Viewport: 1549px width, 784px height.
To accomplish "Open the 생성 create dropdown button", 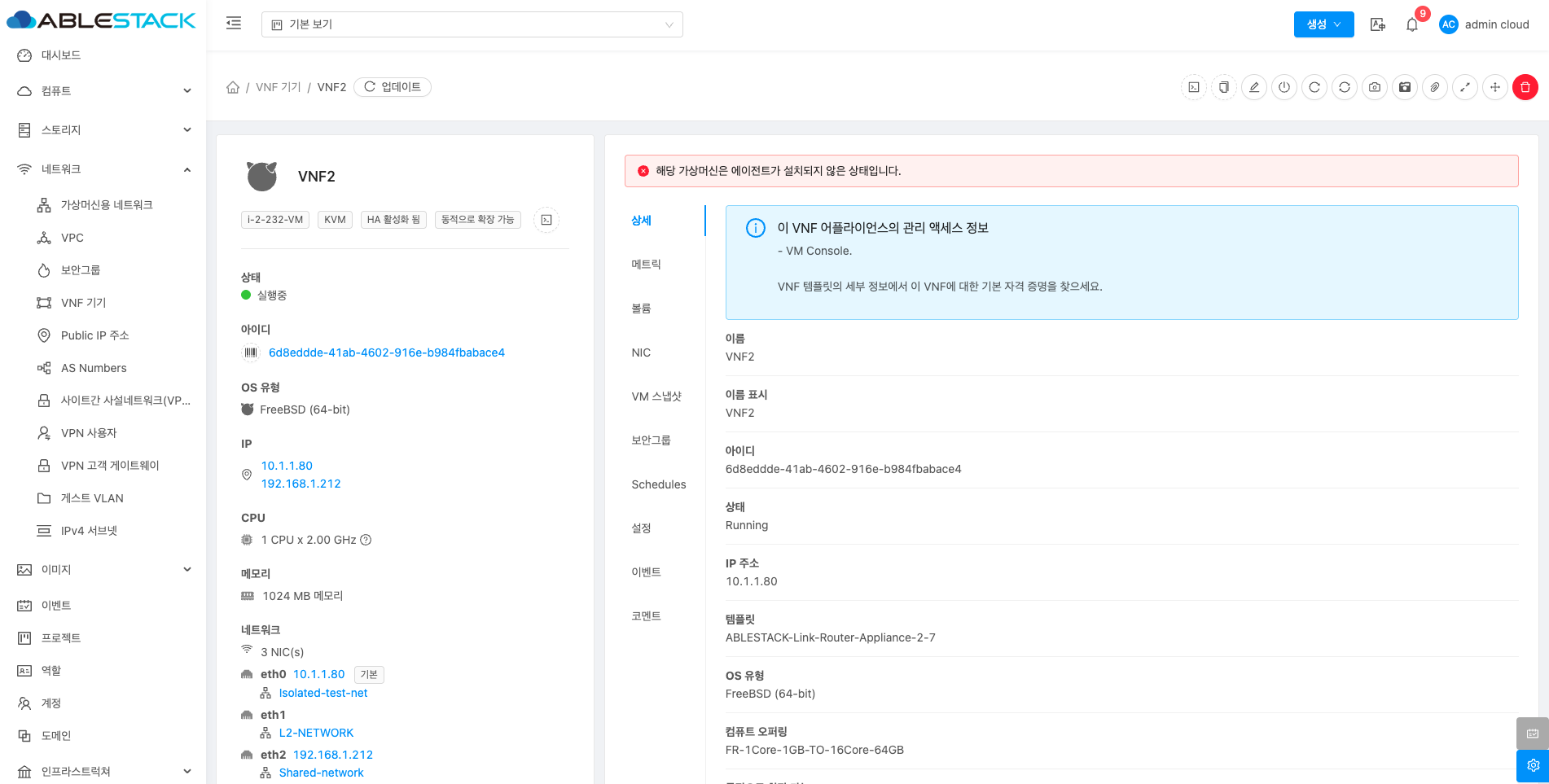I will (1323, 24).
